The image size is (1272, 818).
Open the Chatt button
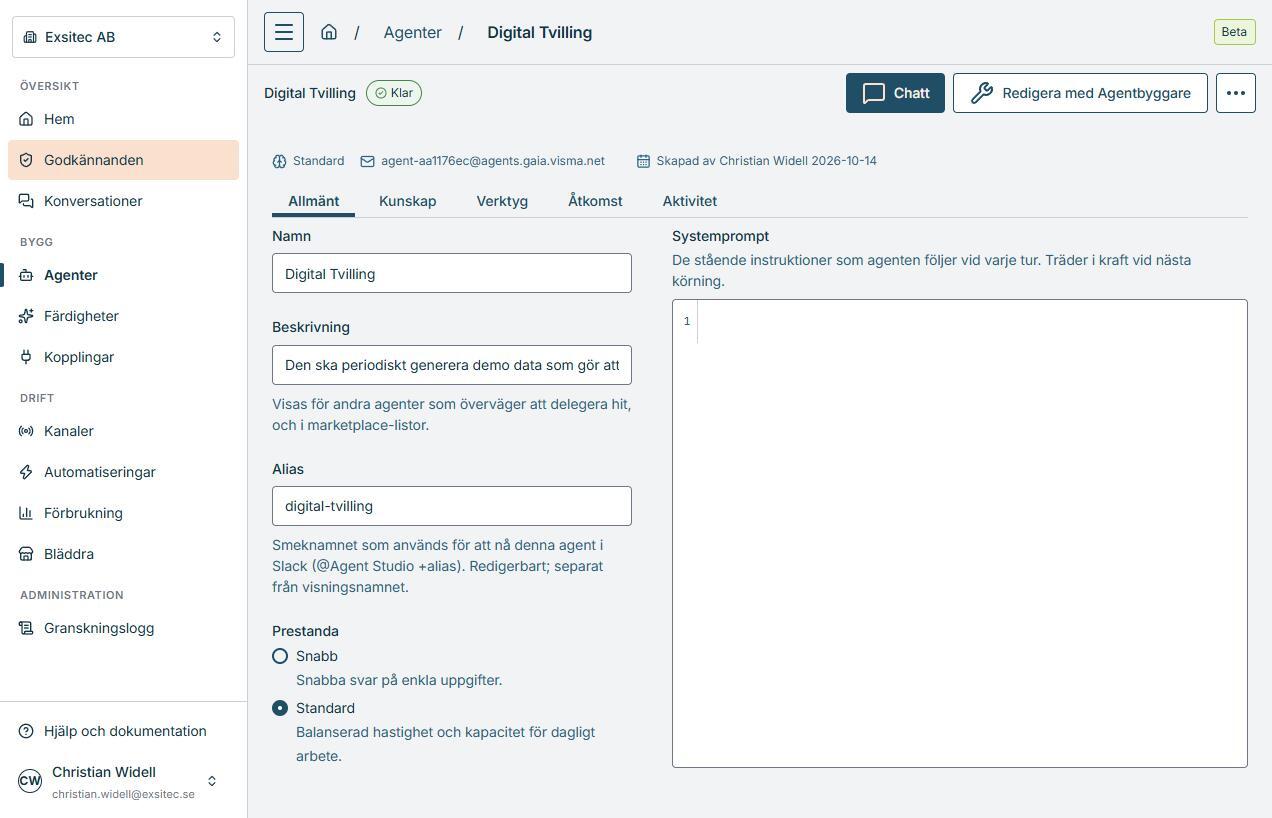[x=895, y=93]
